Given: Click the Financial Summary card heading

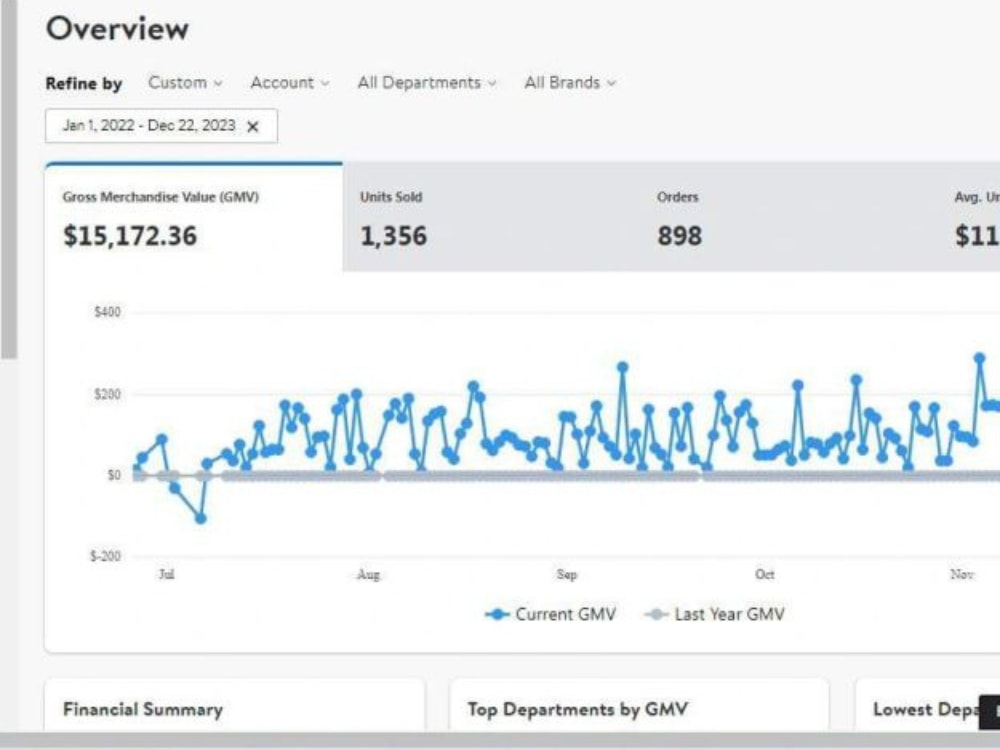Looking at the screenshot, I should pyautogui.click(x=143, y=709).
